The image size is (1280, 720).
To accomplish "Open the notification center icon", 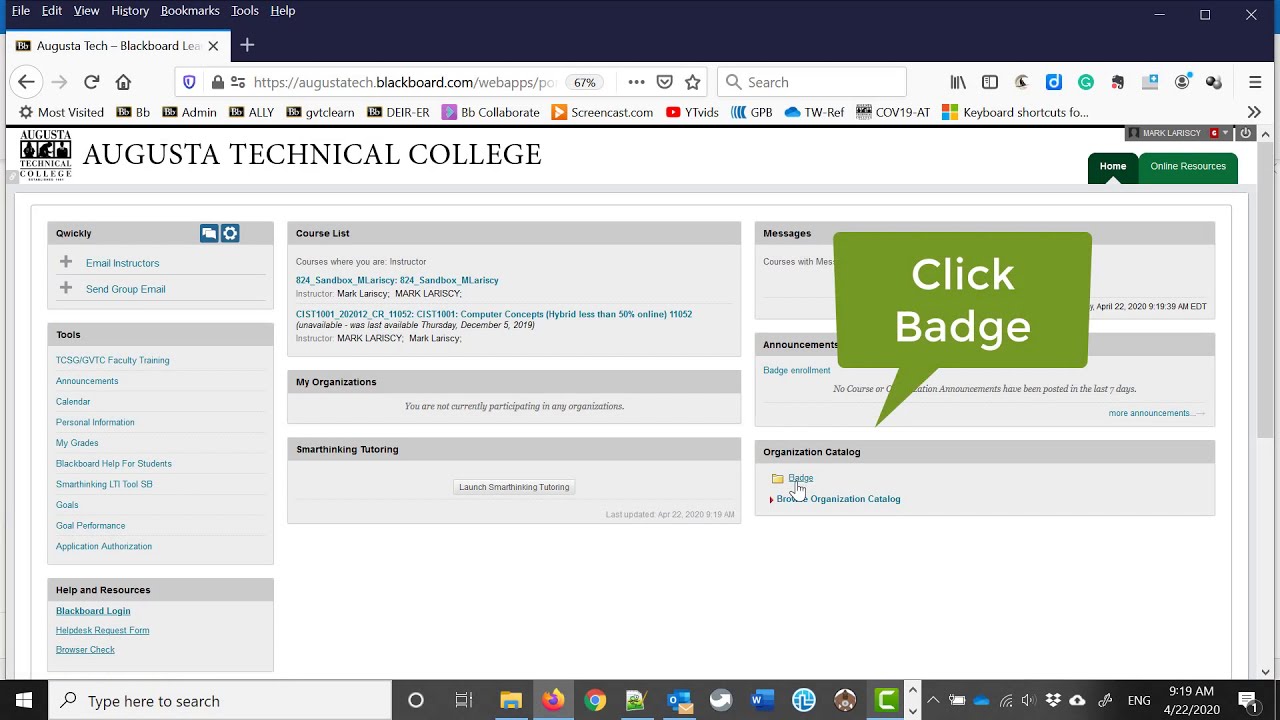I will coord(1247,700).
